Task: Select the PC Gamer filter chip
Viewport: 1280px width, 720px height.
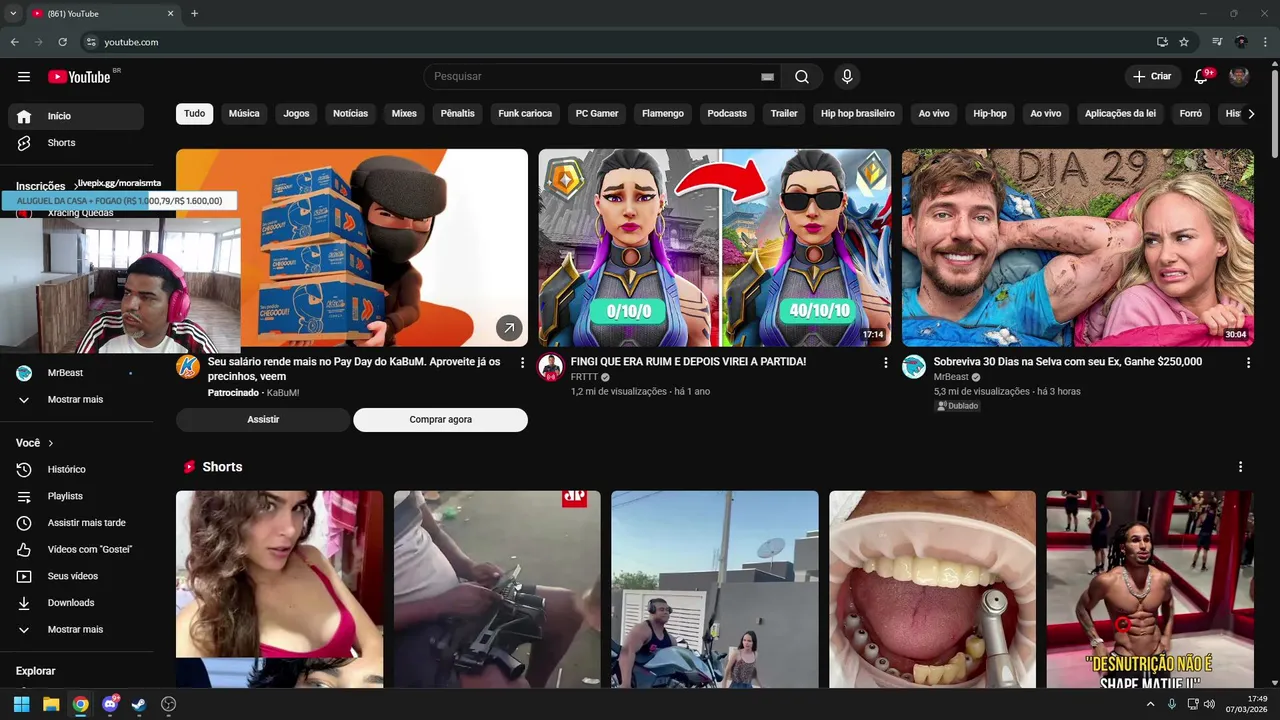Action: (597, 114)
